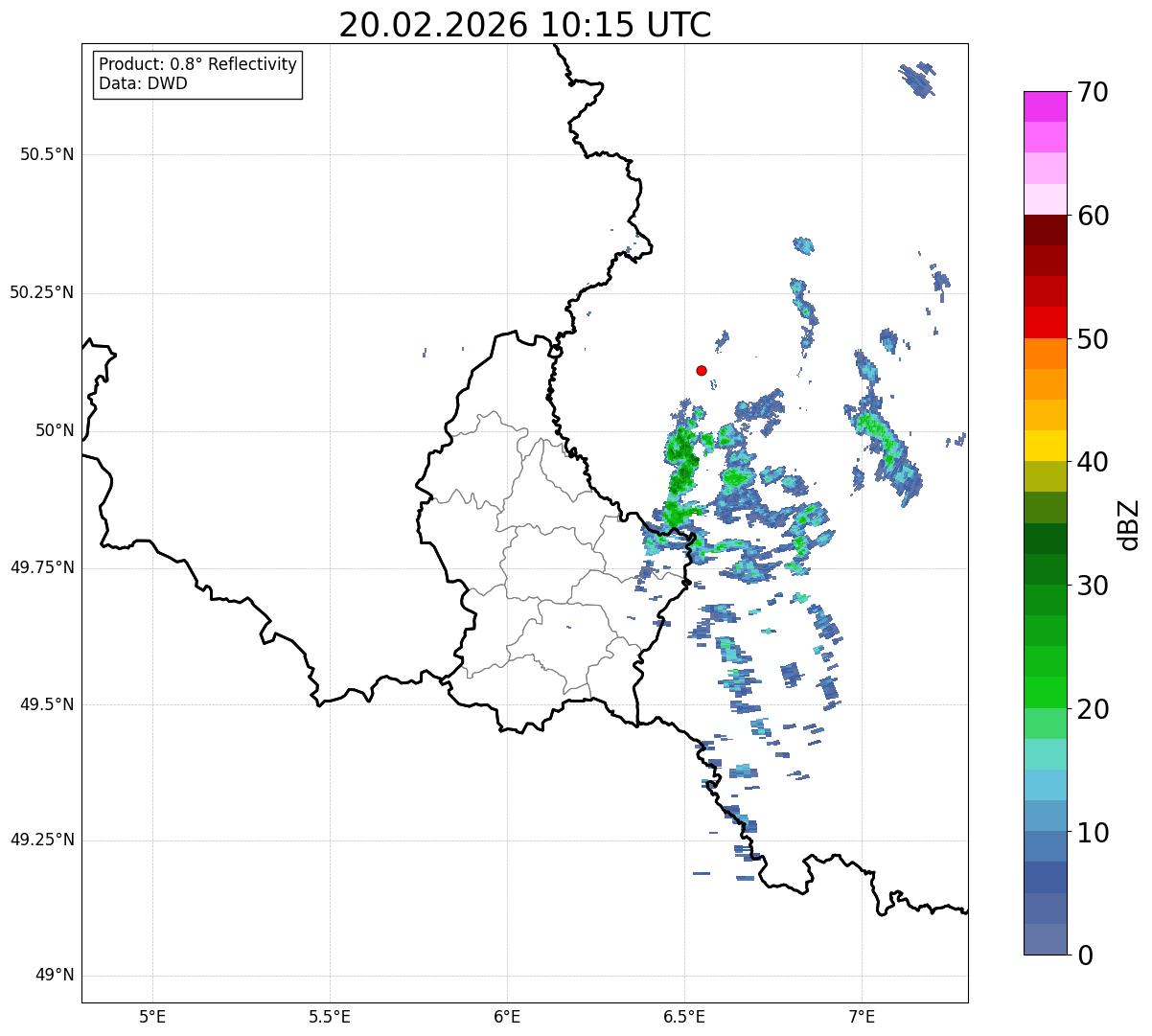This screenshot has width=1152, height=1036.
Task: Click the 5°E longitude tick label
Action: (152, 1016)
